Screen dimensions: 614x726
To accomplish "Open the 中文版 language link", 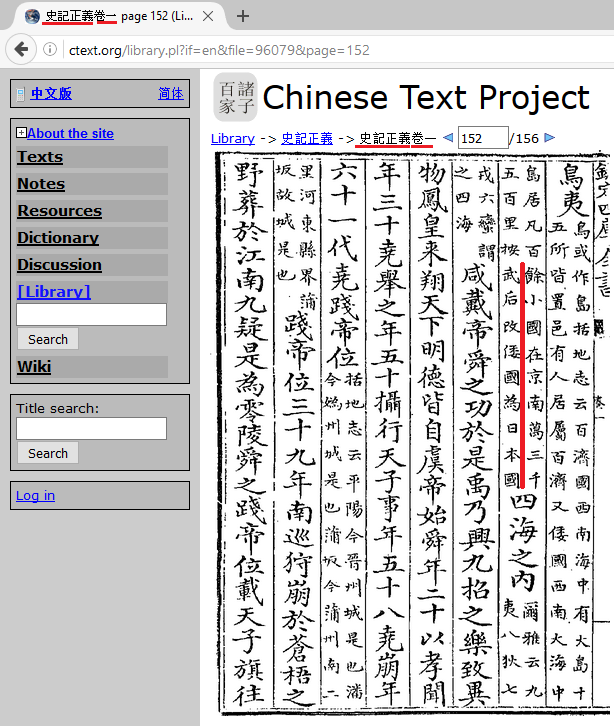I will tap(51, 94).
